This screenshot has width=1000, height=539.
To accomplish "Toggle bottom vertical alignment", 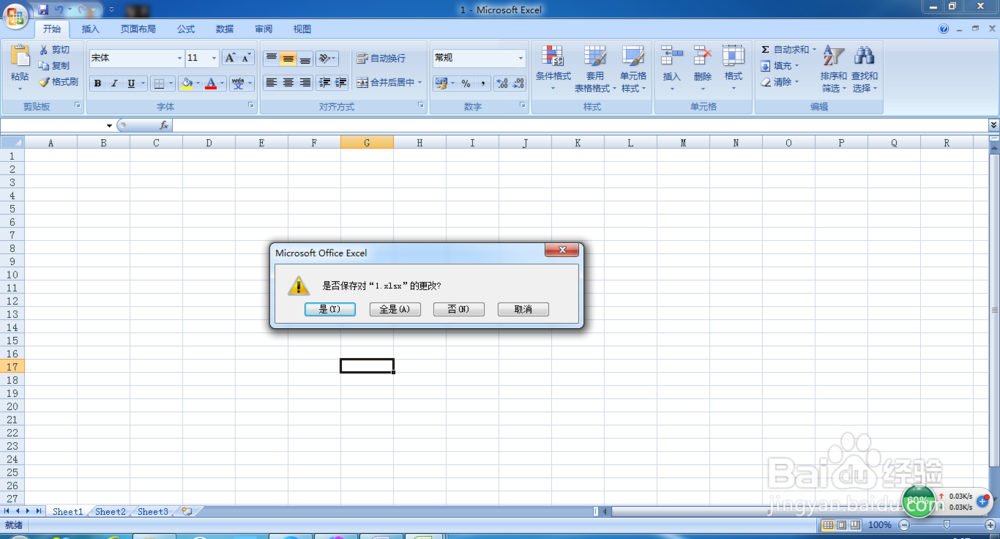I will tap(305, 59).
